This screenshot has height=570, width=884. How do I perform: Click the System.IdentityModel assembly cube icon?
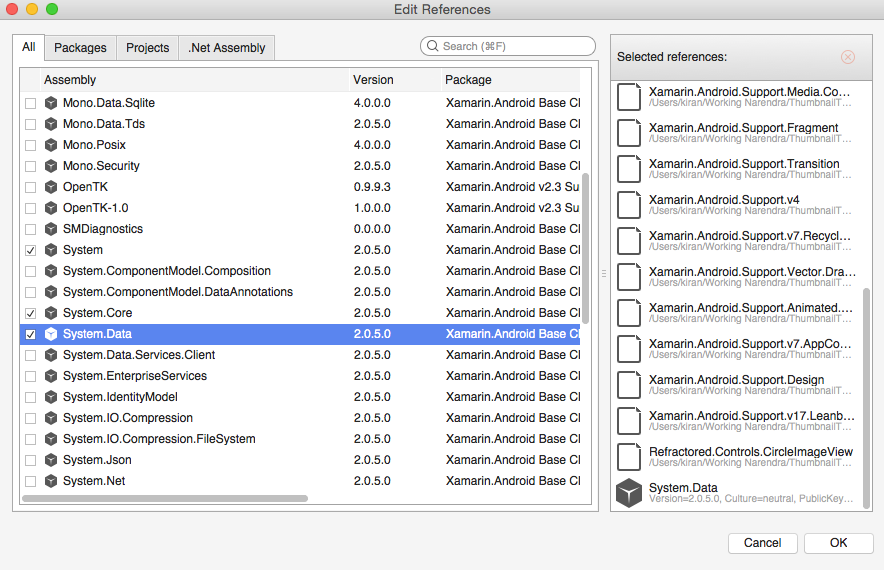tap(51, 397)
